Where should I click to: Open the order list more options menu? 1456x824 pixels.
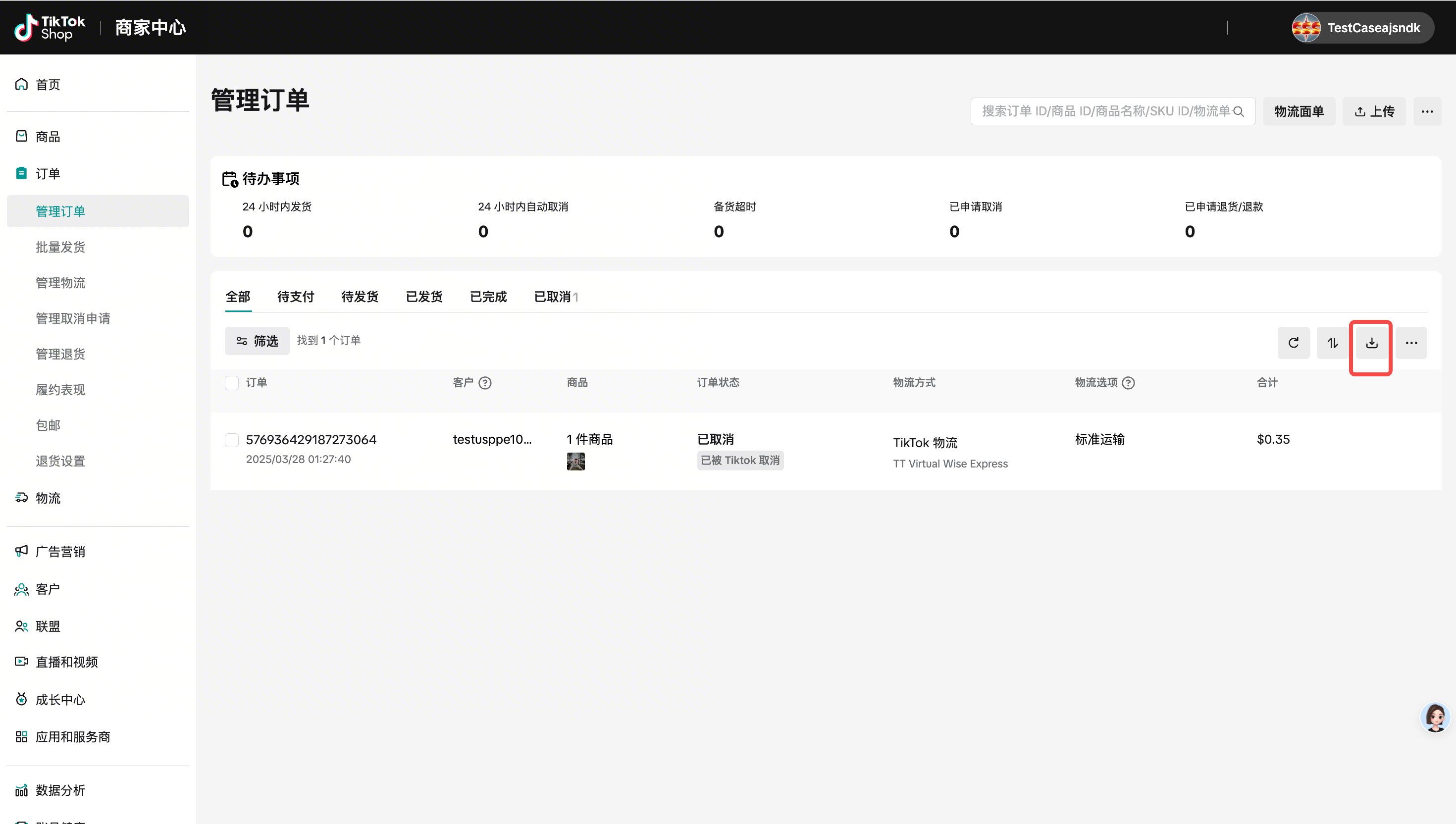1411,343
